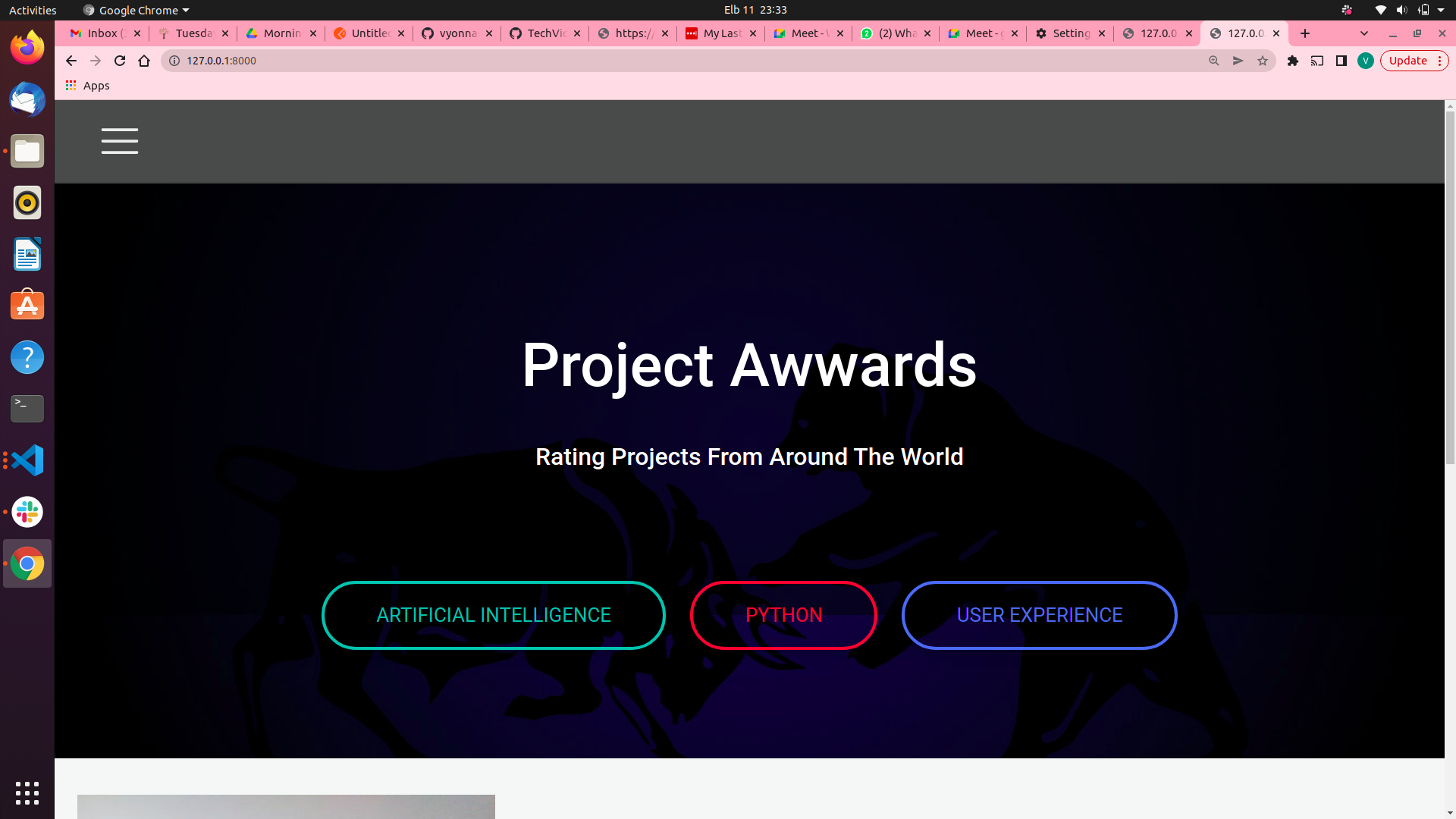This screenshot has width=1456, height=819.
Task: Open Visual Studio Code from the dock
Action: coord(27,460)
